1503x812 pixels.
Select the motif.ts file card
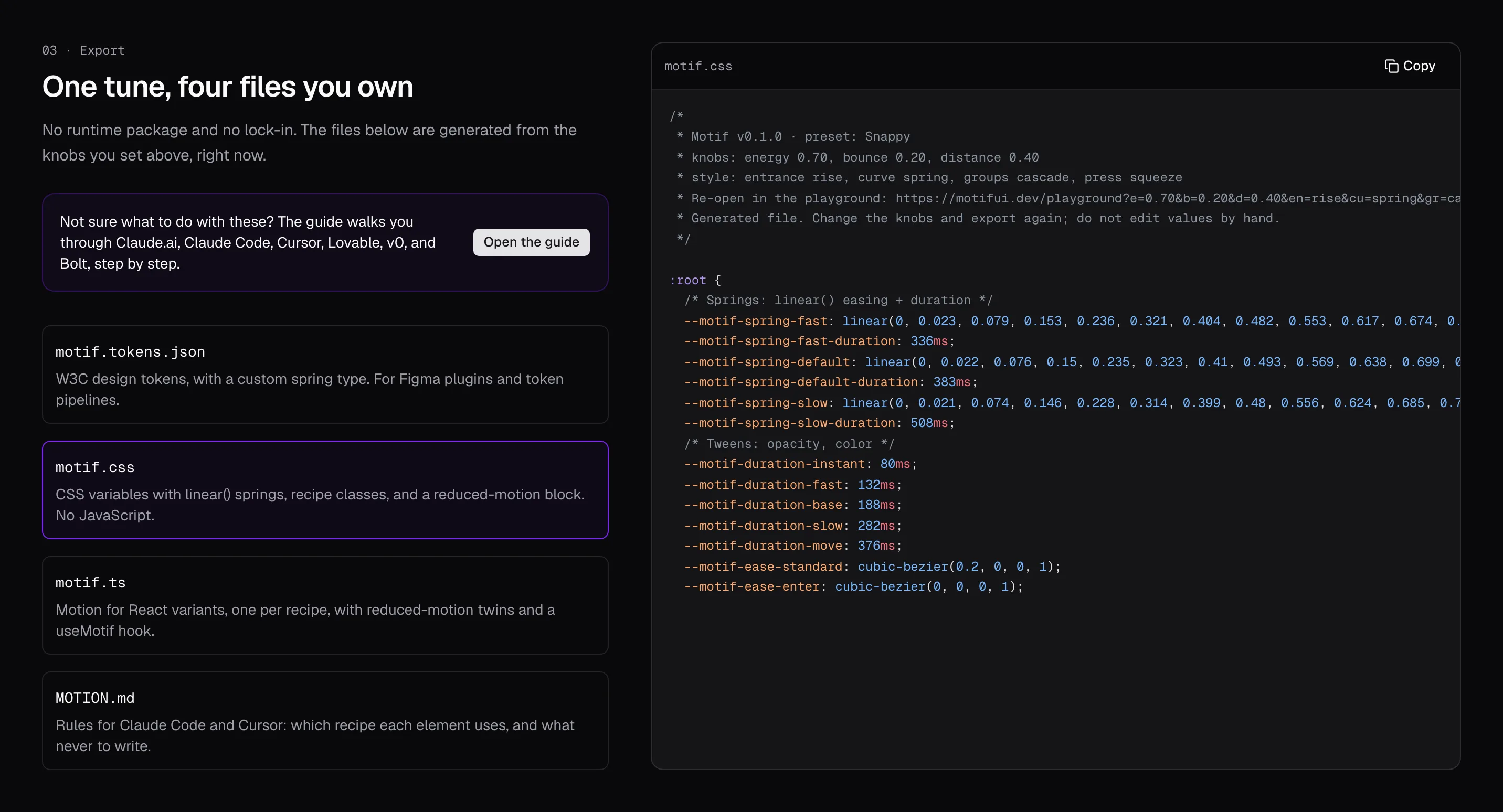325,605
